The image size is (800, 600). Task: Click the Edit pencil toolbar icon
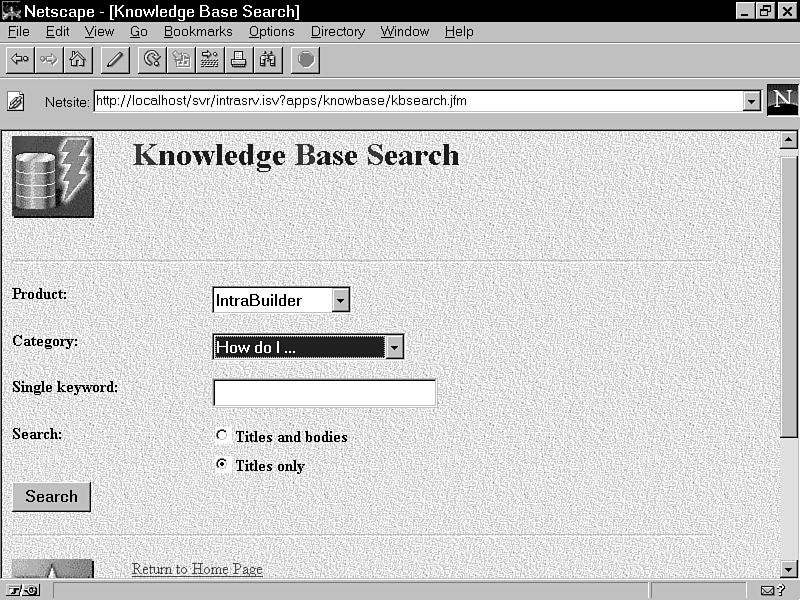(114, 60)
